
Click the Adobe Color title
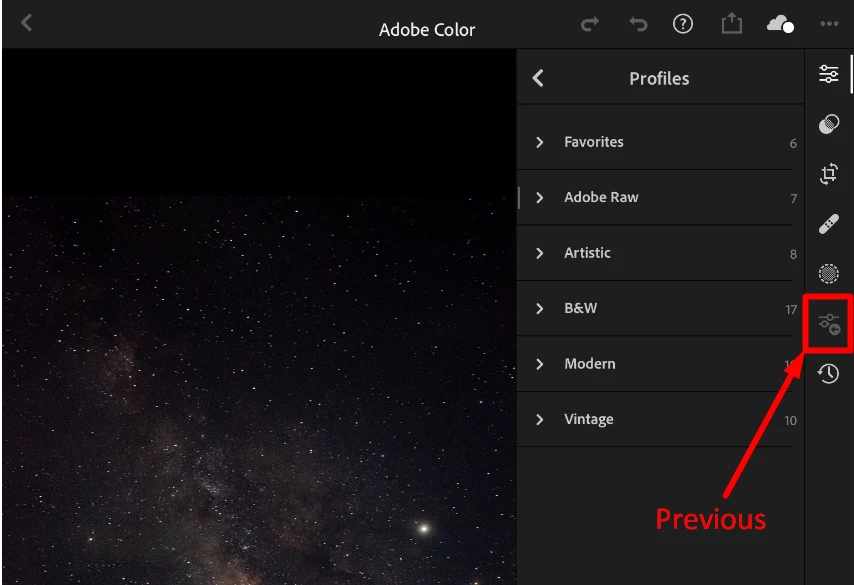click(427, 30)
